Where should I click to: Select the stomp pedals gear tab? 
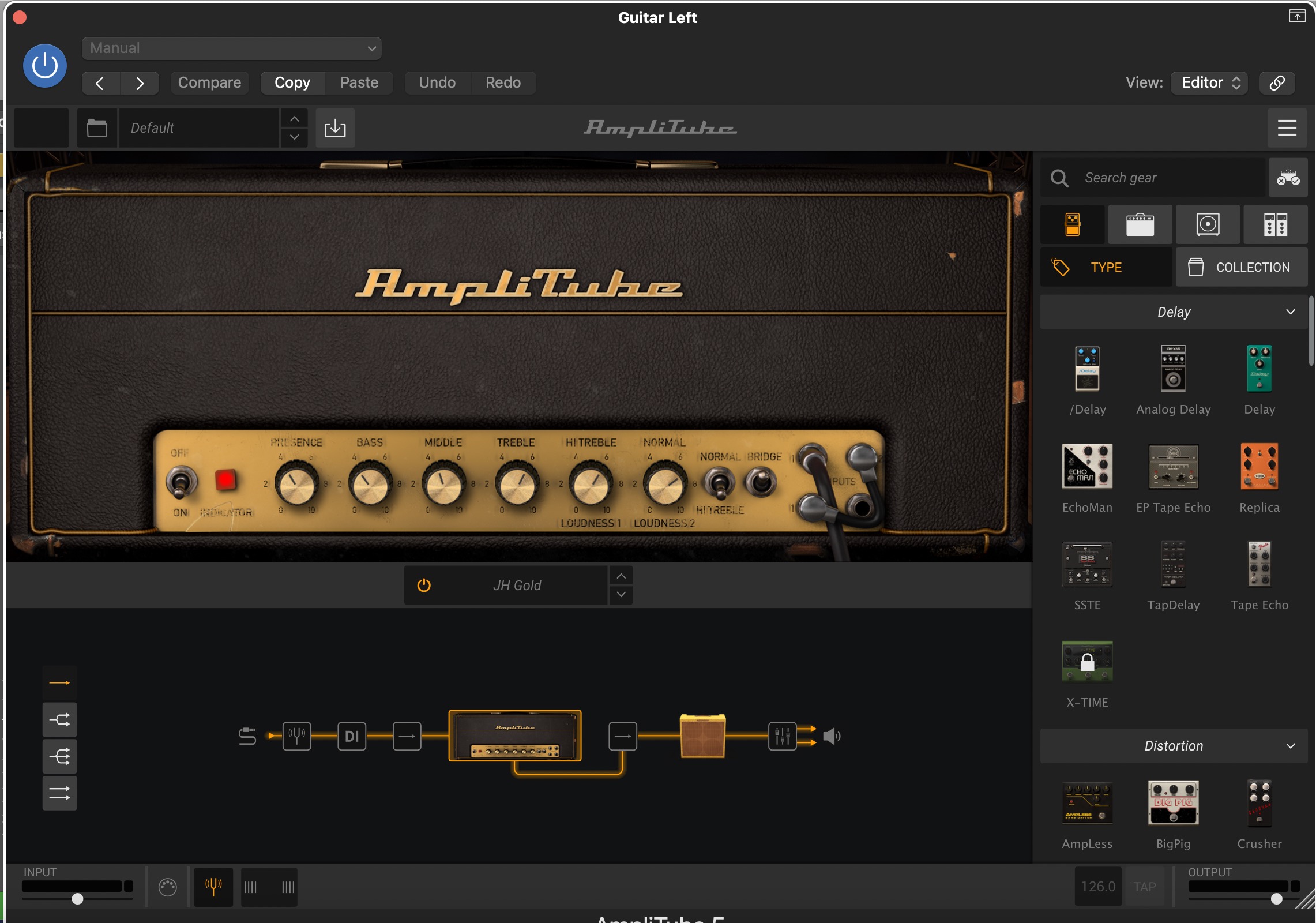[1073, 224]
